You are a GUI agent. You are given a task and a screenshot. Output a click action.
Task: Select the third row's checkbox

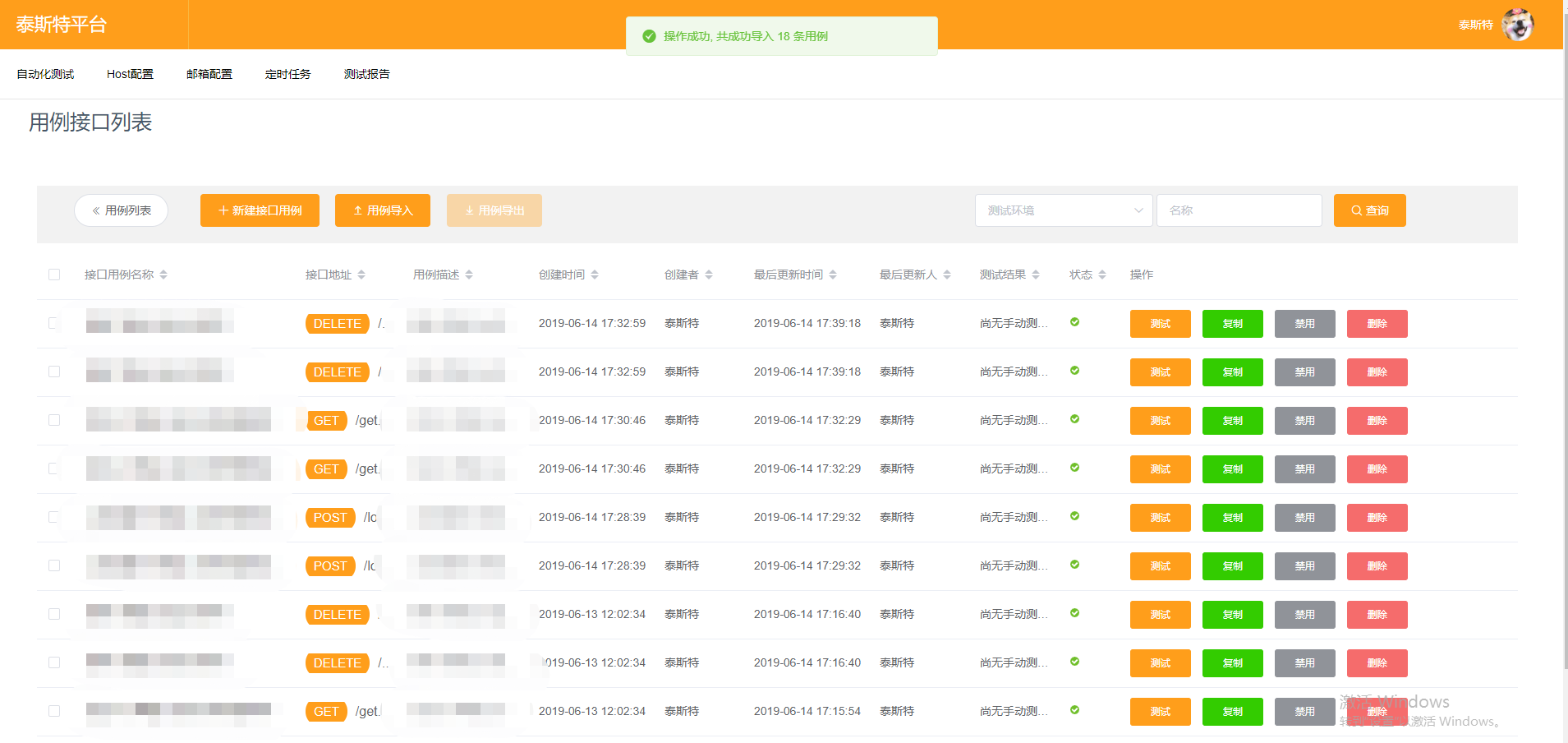pyautogui.click(x=54, y=420)
